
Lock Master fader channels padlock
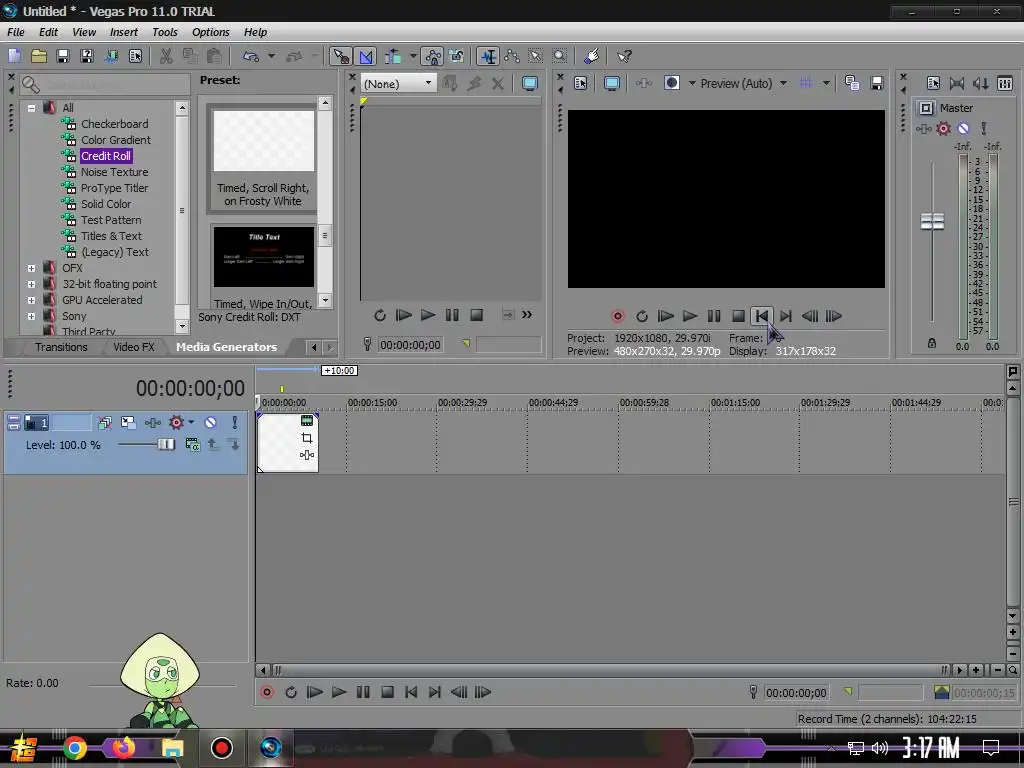(x=932, y=343)
